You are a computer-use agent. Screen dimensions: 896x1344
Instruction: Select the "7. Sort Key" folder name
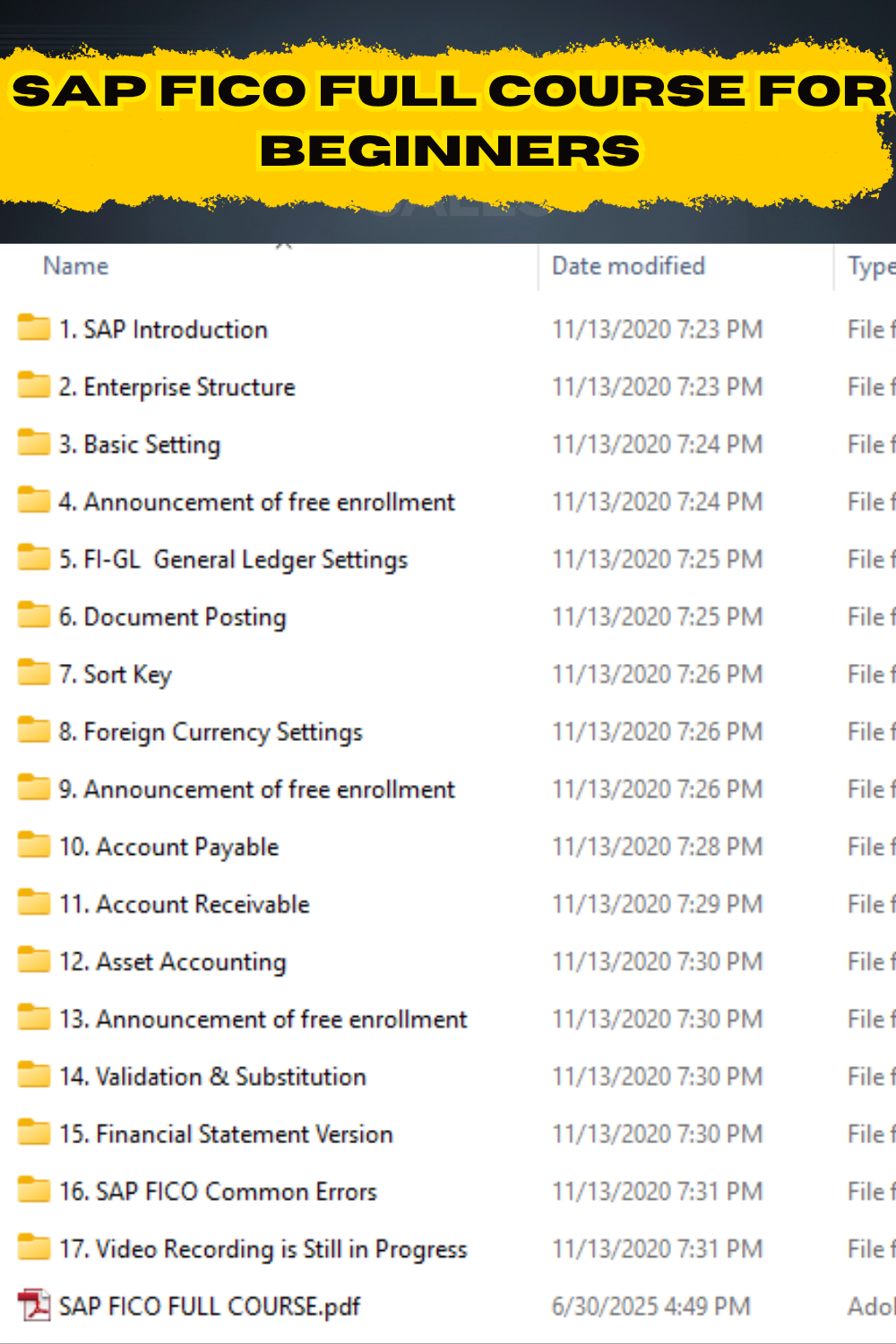pyautogui.click(x=116, y=675)
